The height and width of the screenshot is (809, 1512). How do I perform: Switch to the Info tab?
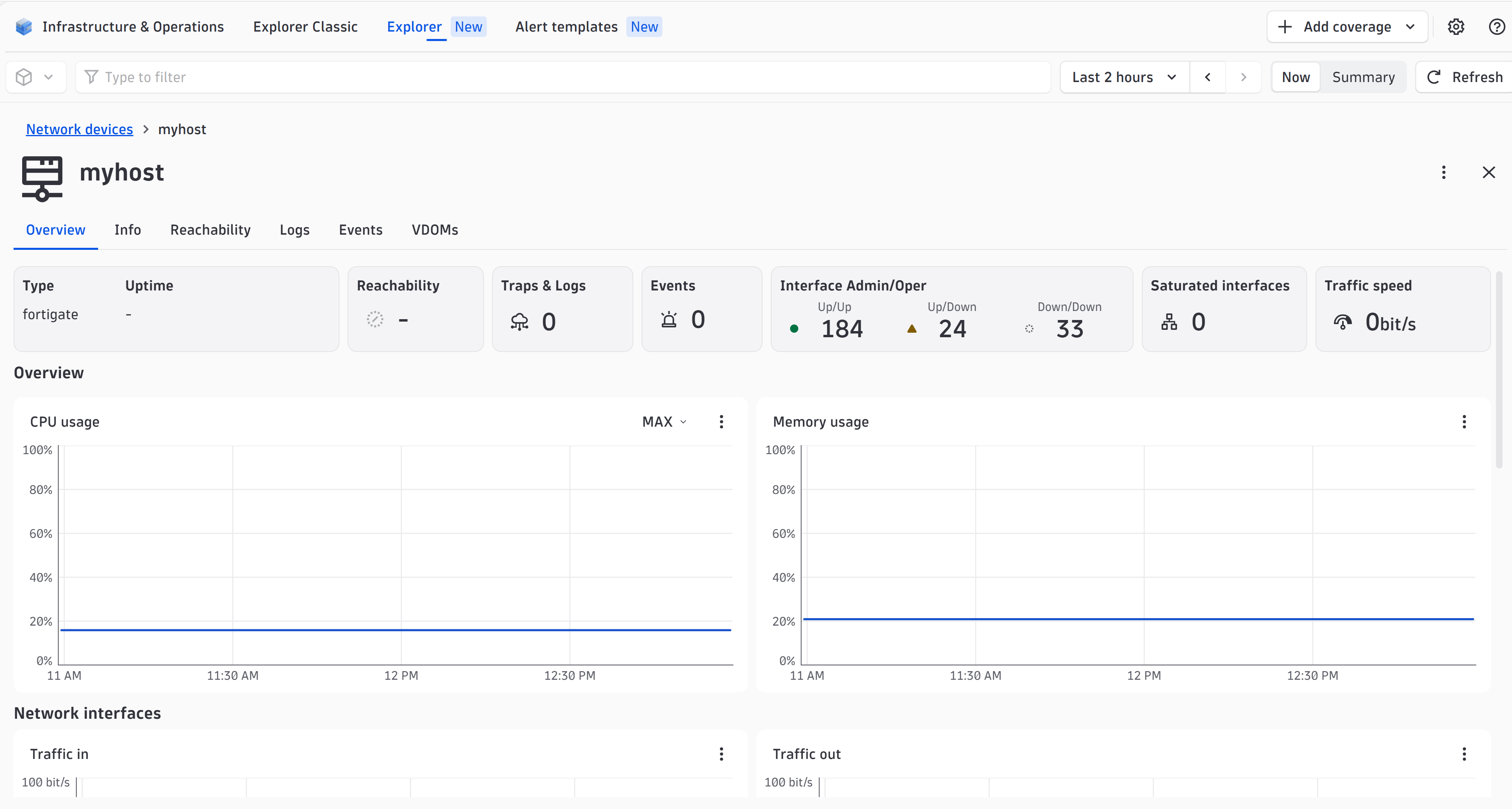[x=127, y=230]
